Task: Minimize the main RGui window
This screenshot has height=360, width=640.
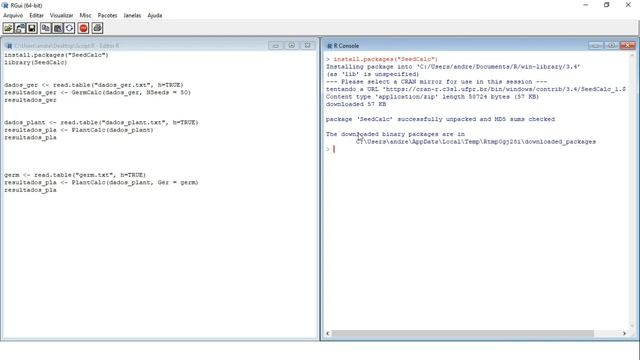Action: point(586,5)
